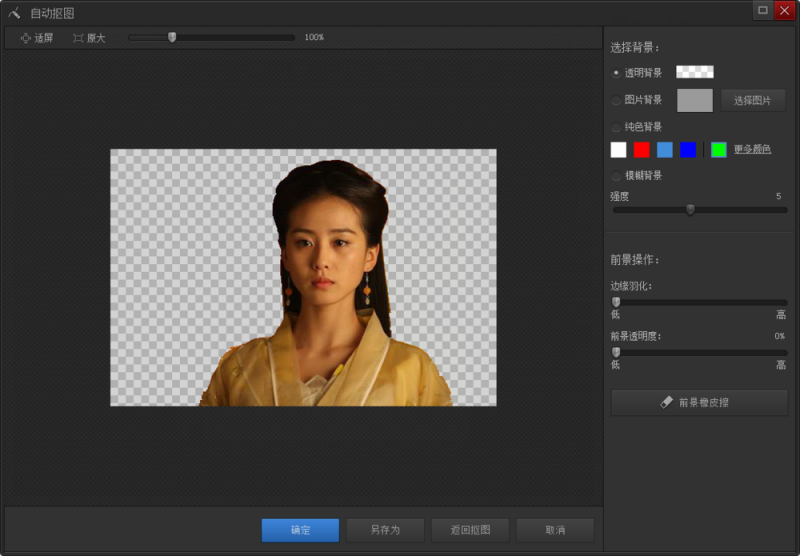
Task: Click the 适屏 fit-to-screen button
Action: click(x=37, y=38)
